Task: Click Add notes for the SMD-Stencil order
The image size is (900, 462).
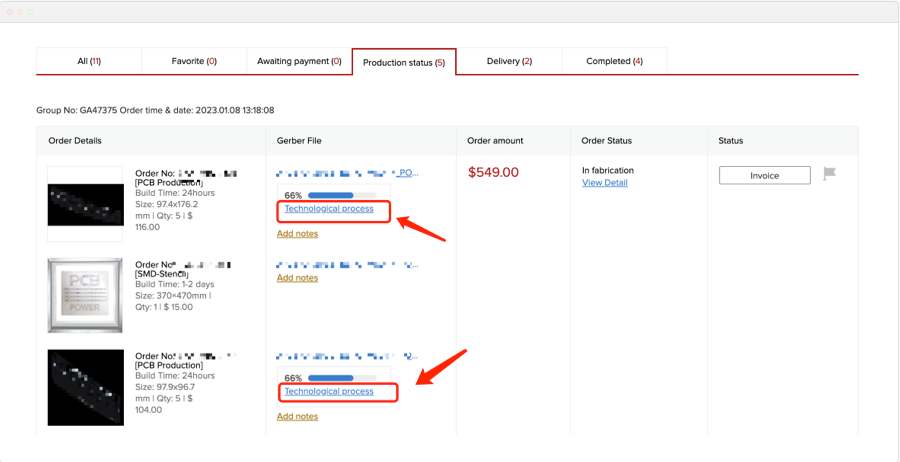Action: (297, 278)
